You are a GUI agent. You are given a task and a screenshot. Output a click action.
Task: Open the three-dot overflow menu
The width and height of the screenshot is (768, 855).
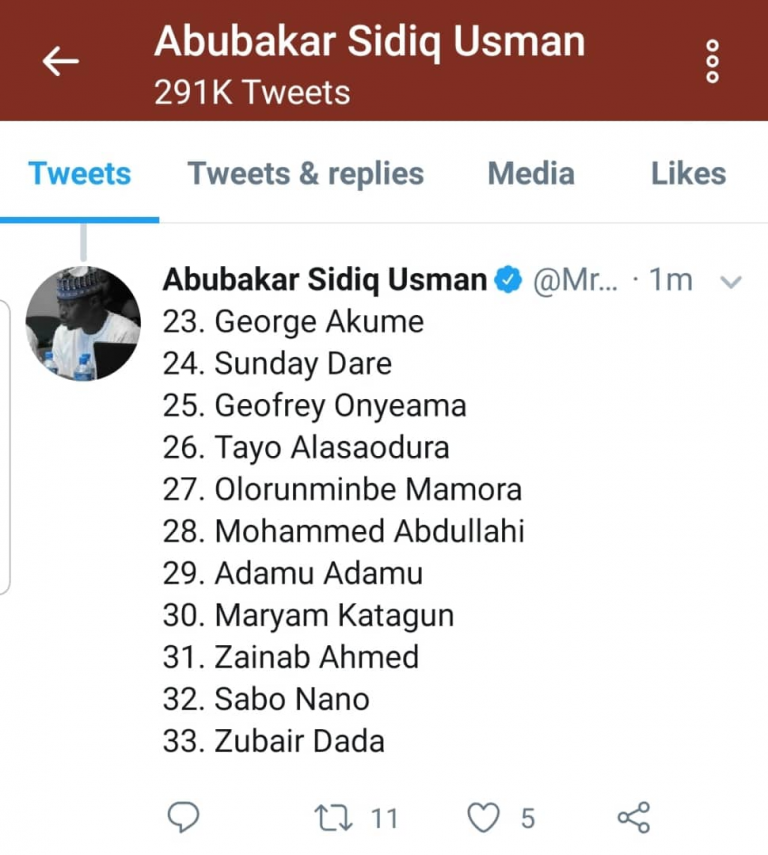(x=712, y=61)
